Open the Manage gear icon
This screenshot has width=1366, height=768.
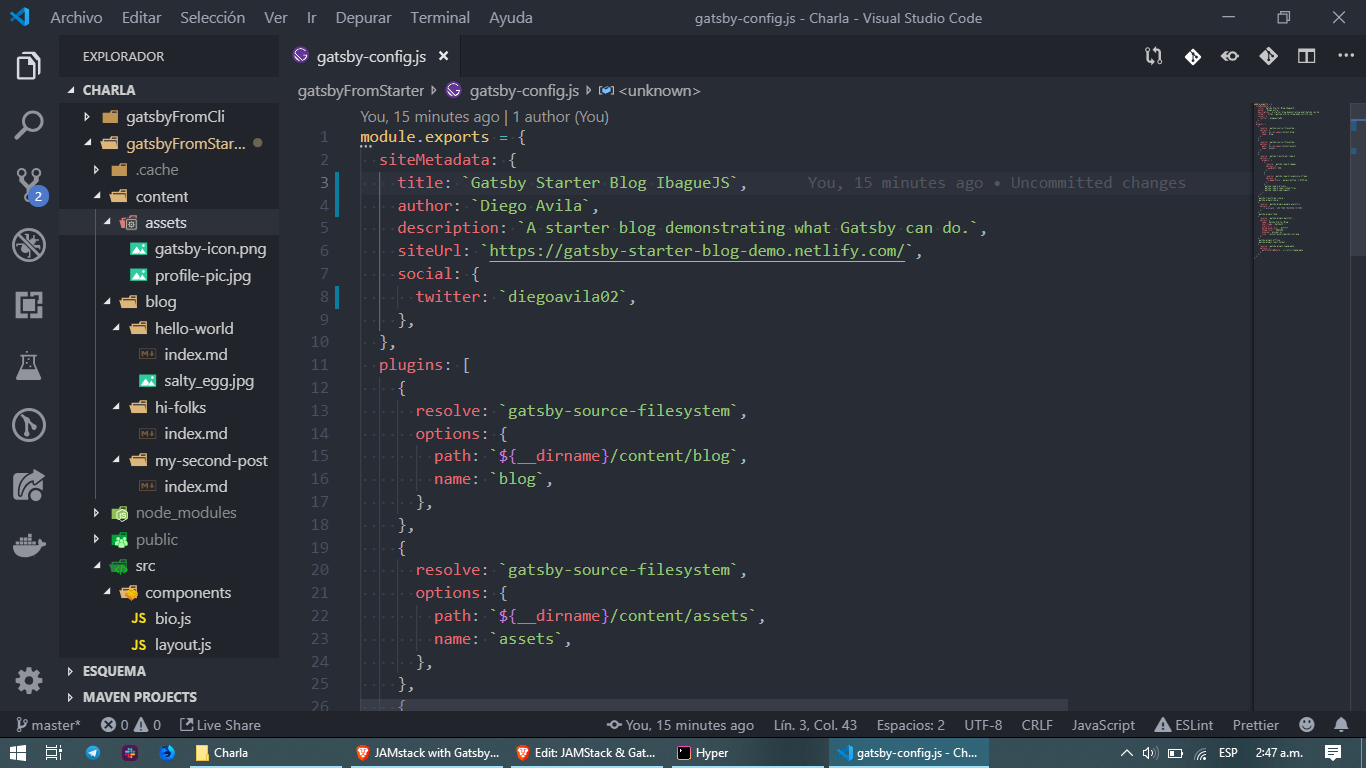tap(29, 680)
